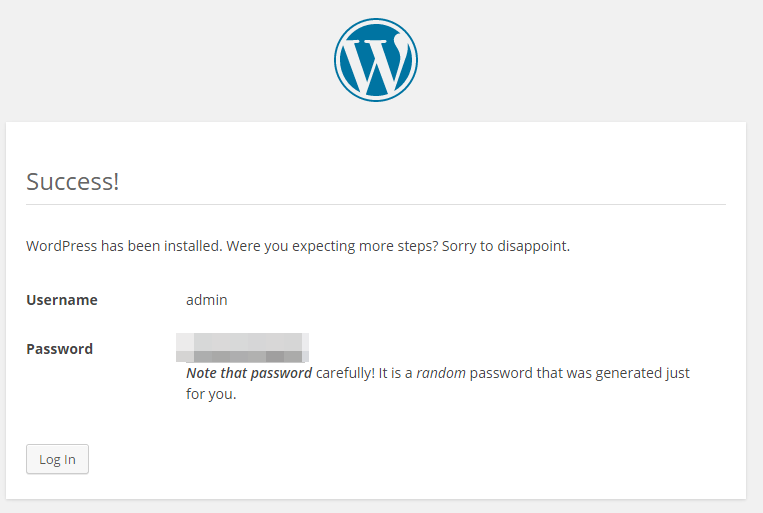The height and width of the screenshot is (513, 763).
Task: Click the blurred generated password
Action: pos(242,347)
